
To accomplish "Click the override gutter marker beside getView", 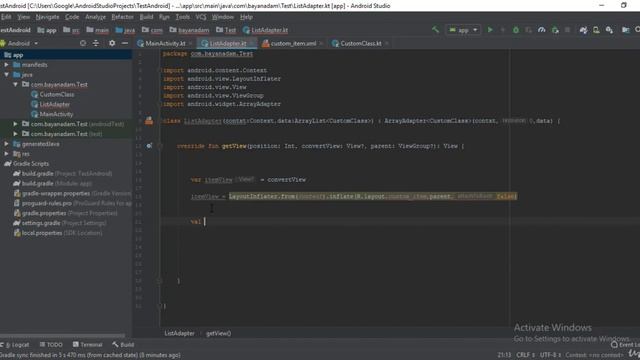I will click(x=149, y=146).
